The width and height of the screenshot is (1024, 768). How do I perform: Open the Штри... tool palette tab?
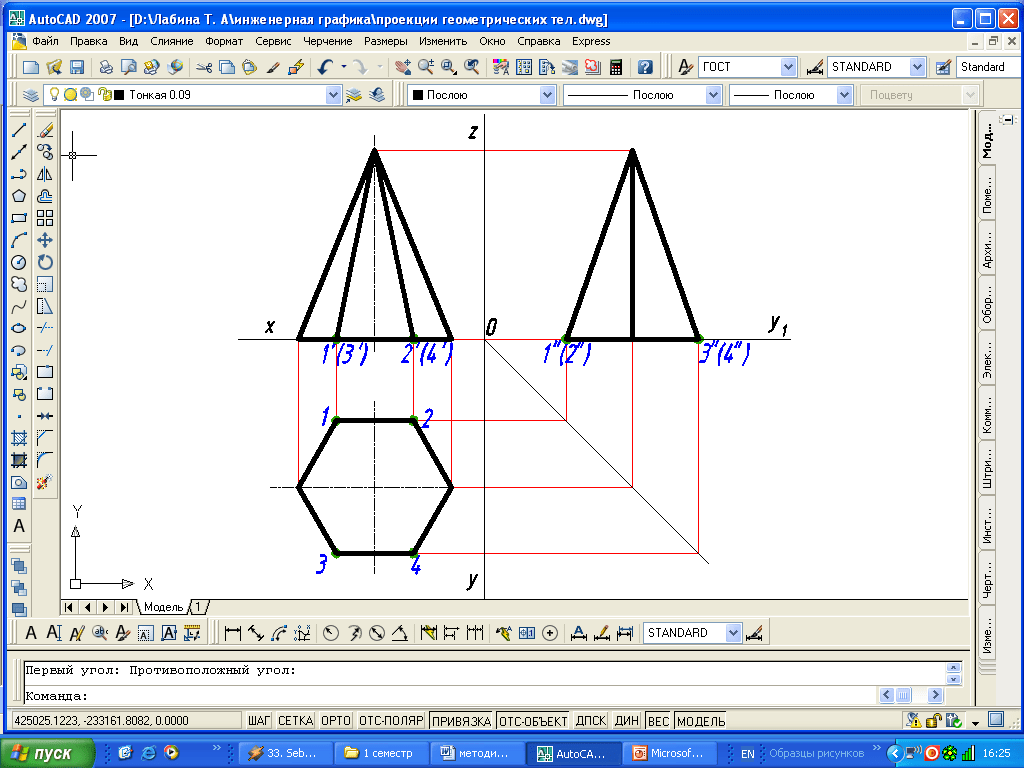coord(987,468)
